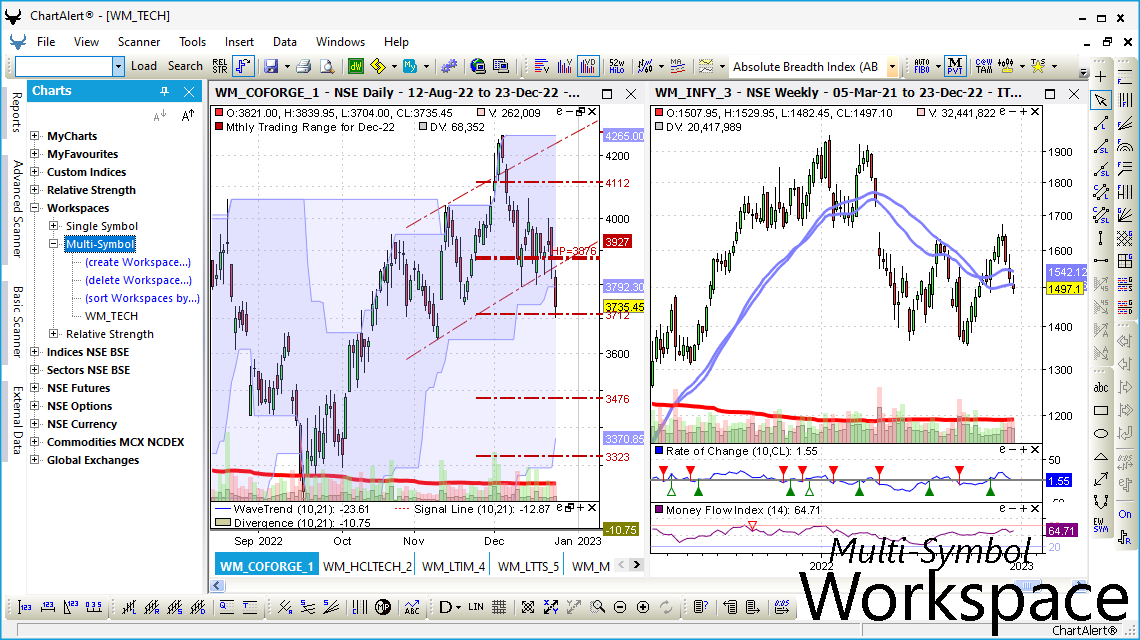
Task: Select the ellipse drawing tool
Action: pos(1101,433)
